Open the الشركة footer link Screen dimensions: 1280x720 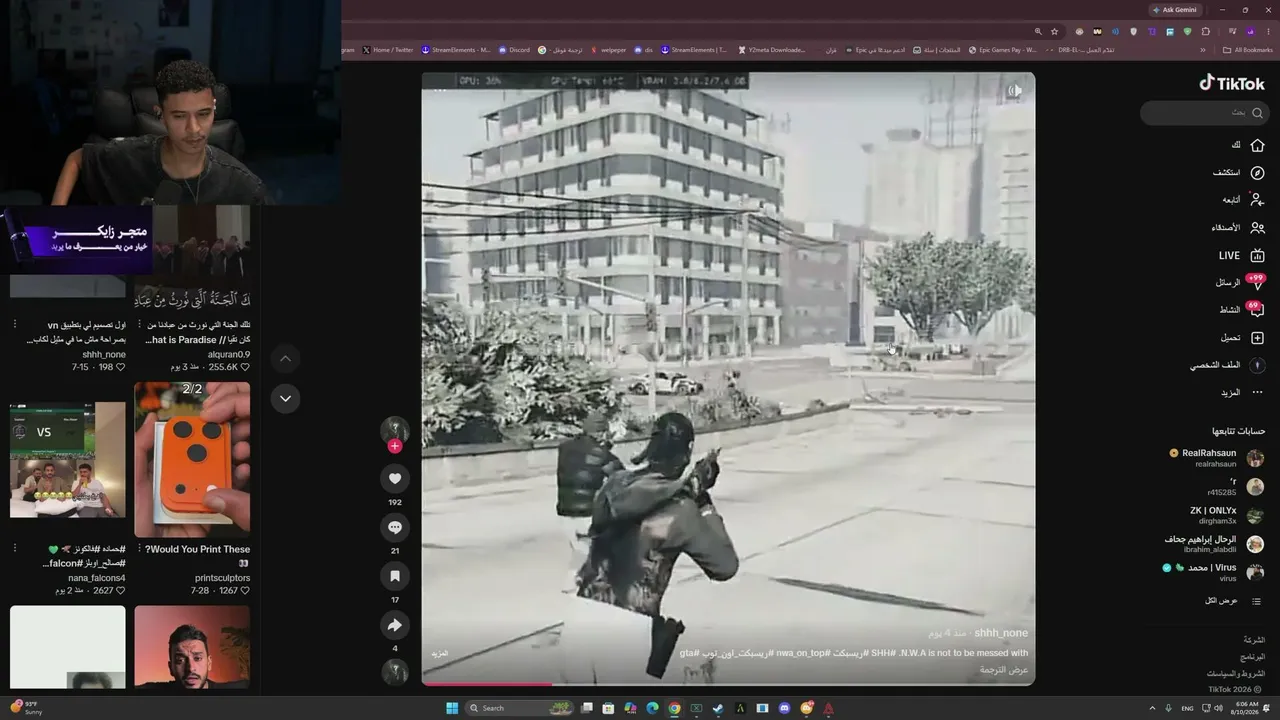(1254, 639)
